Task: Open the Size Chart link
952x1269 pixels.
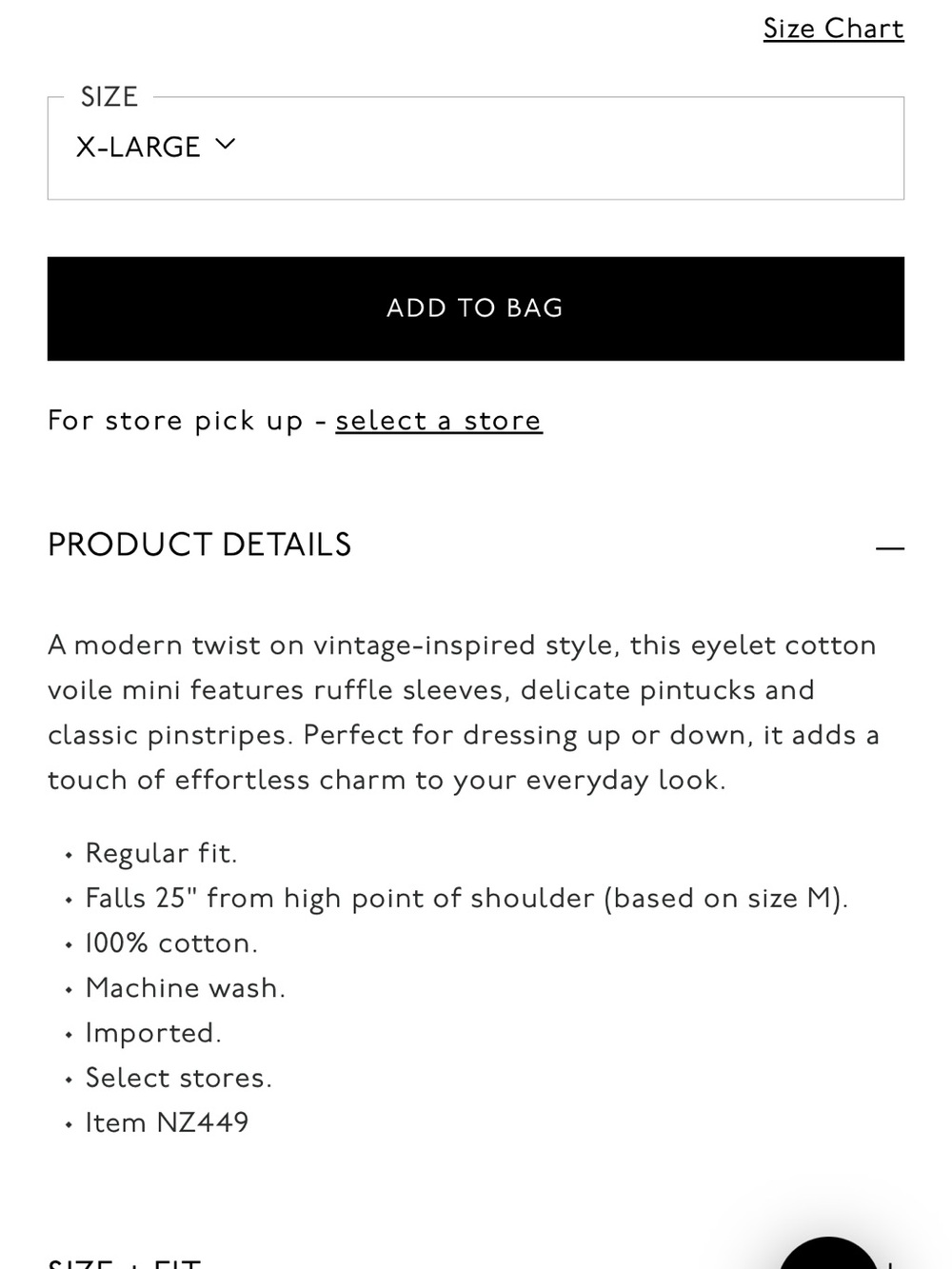Action: [834, 29]
